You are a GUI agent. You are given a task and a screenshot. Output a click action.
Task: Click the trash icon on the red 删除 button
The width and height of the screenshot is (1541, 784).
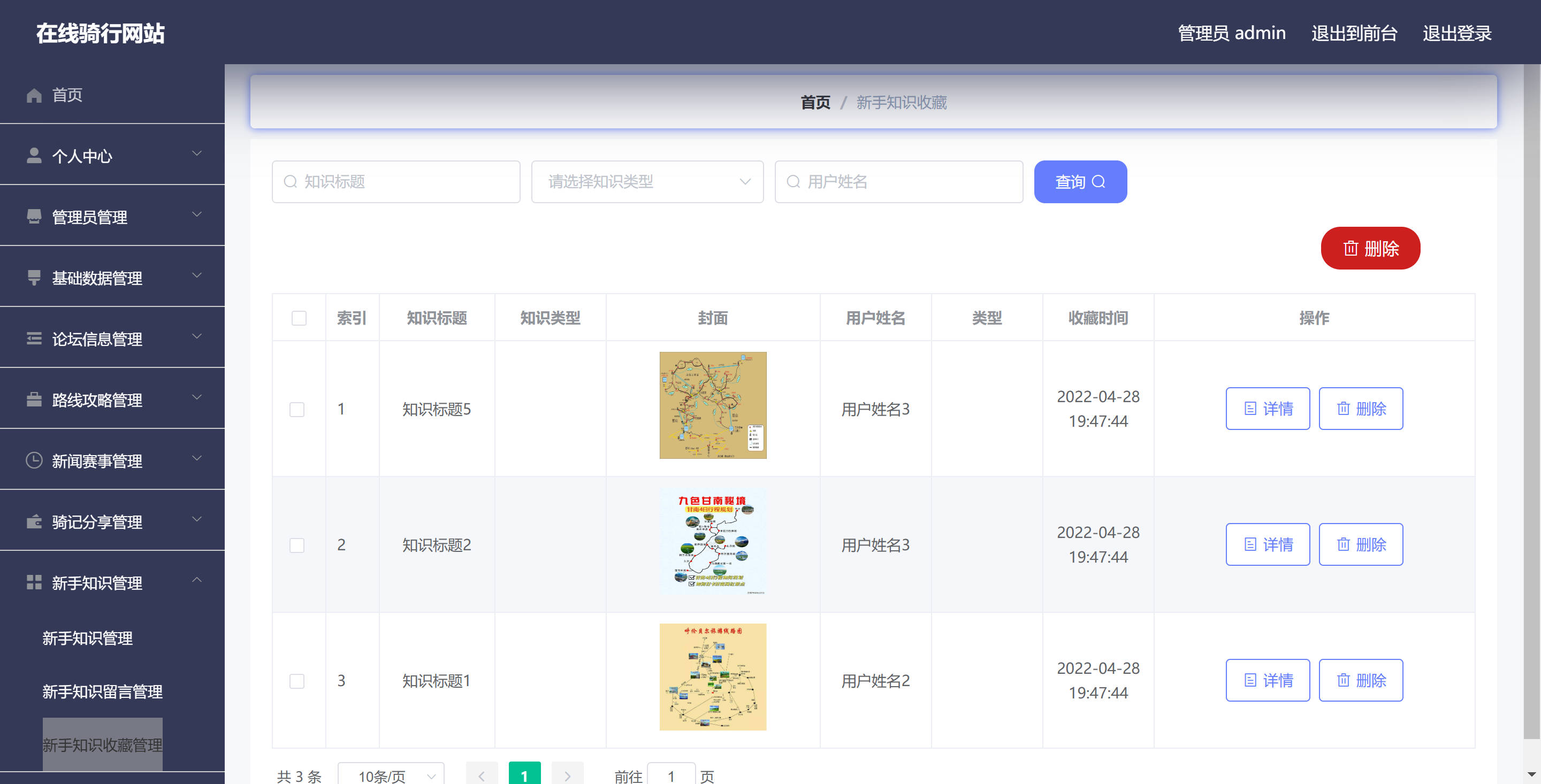click(1351, 248)
